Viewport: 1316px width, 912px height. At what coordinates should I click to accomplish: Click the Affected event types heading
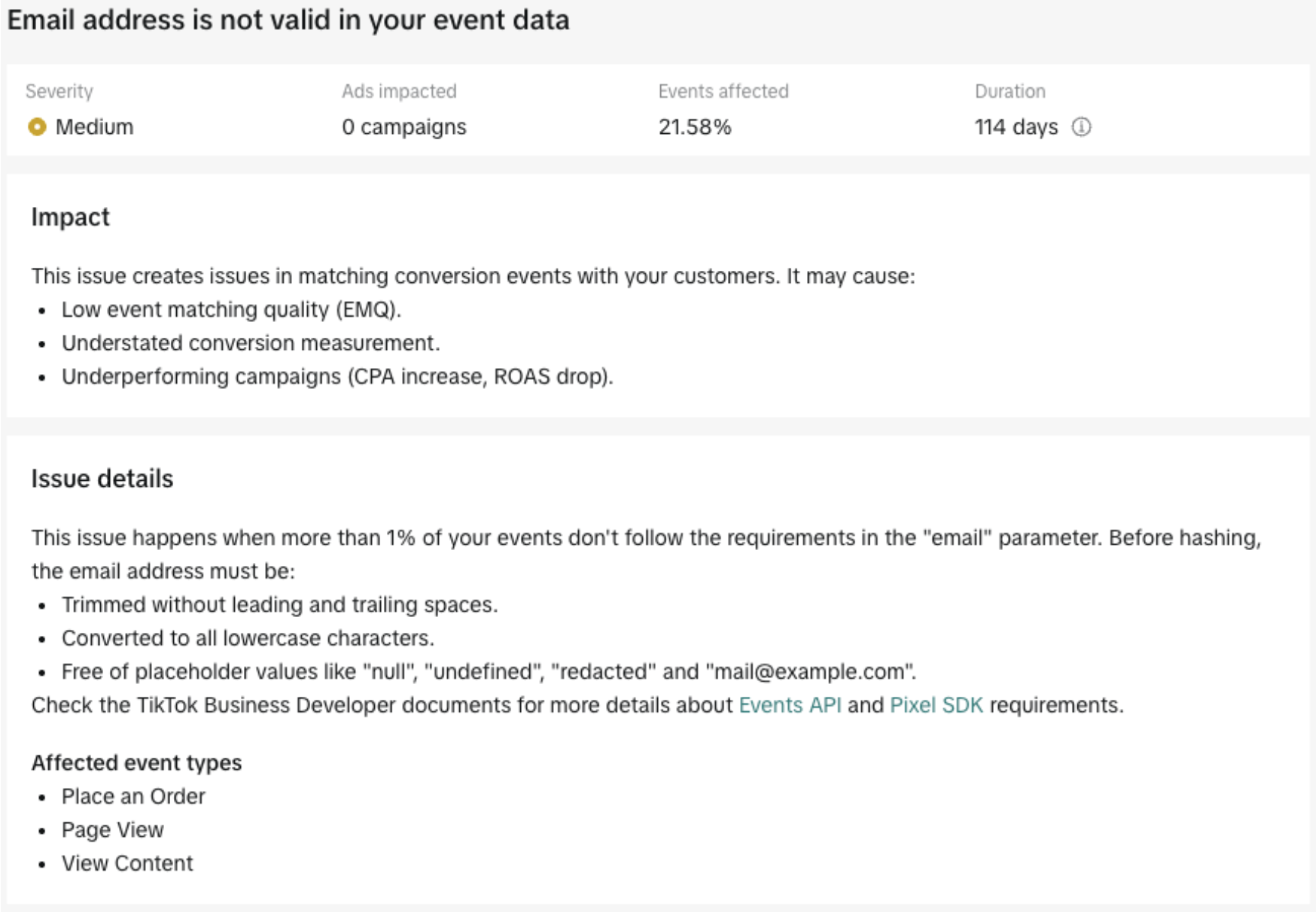coord(136,762)
